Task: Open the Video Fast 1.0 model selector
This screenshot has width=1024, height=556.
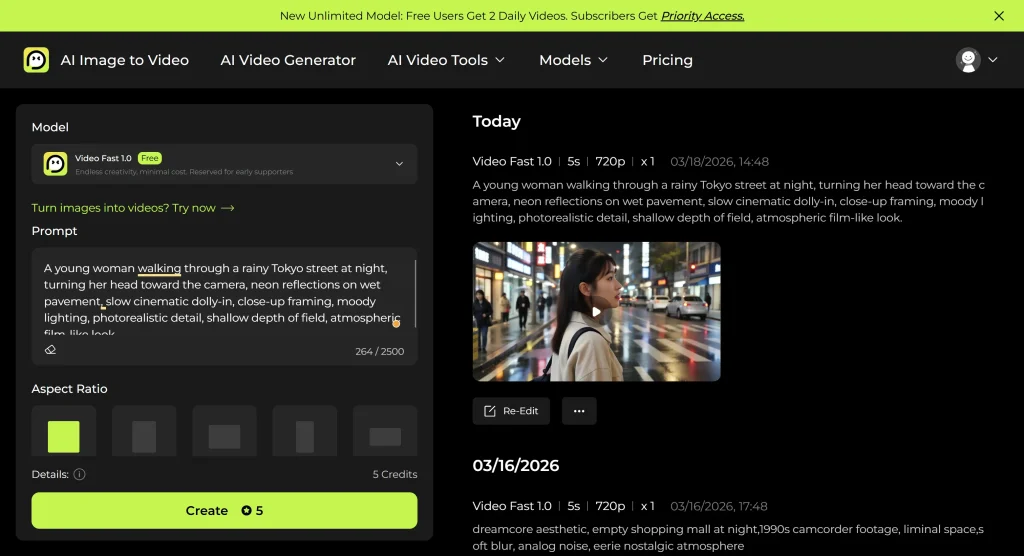Action: pos(224,164)
